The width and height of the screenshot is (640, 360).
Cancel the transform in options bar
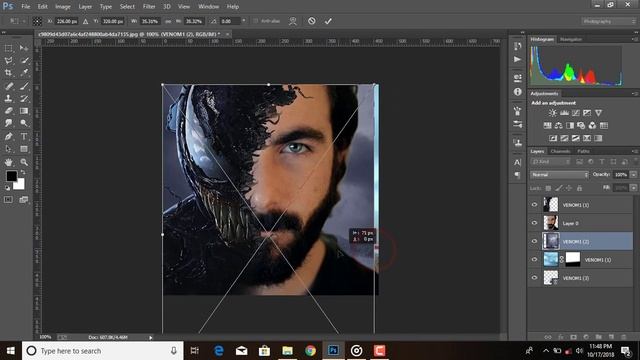pos(311,21)
